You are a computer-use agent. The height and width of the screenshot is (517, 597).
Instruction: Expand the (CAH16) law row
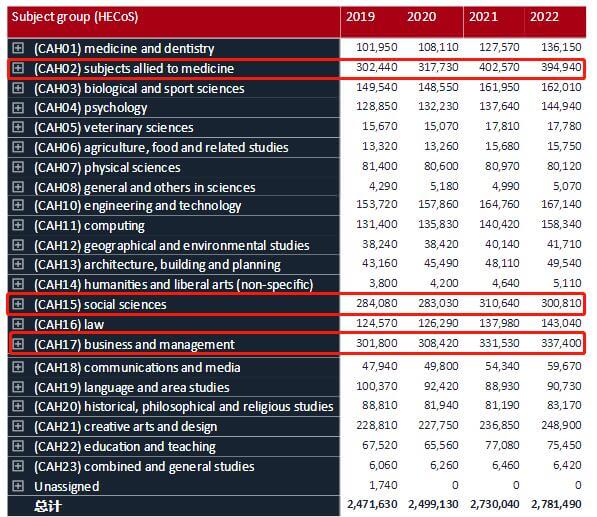(18, 324)
